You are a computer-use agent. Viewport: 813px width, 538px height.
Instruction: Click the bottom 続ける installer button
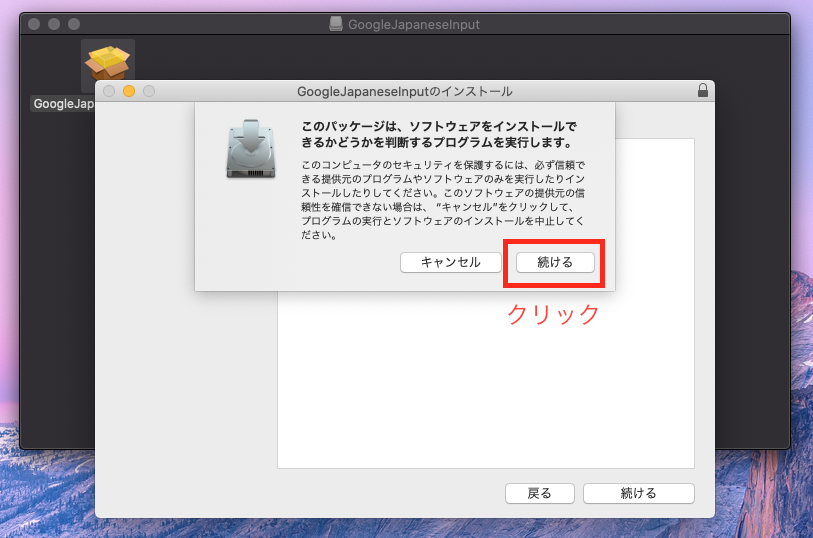tap(638, 493)
